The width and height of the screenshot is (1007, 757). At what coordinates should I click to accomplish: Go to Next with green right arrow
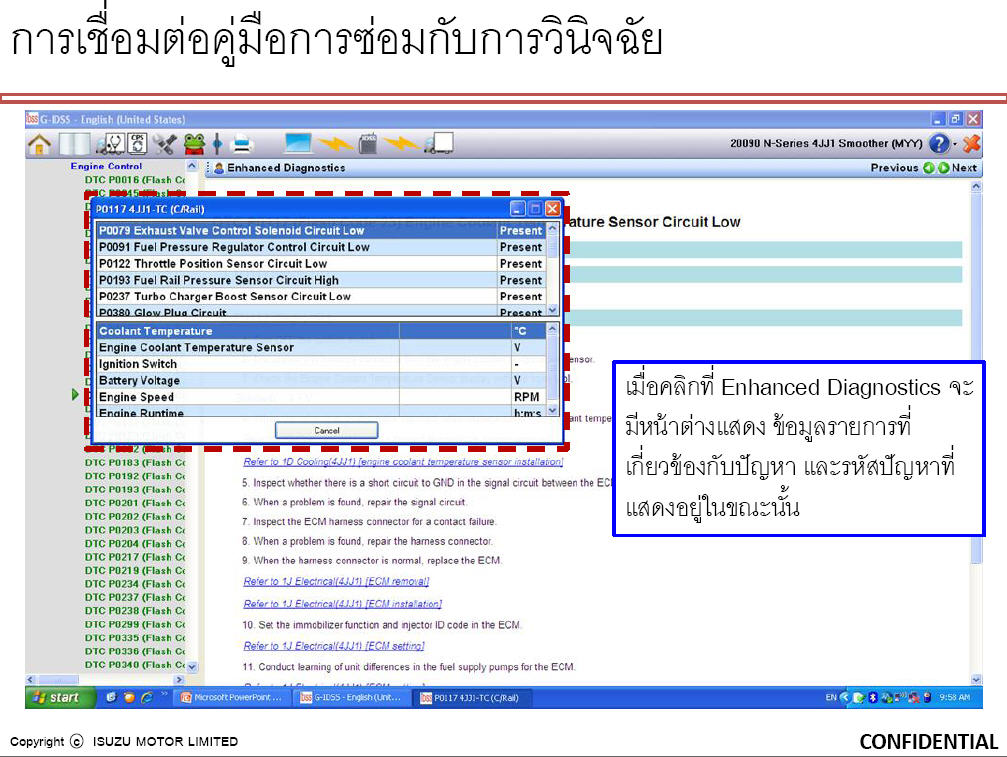pos(943,168)
